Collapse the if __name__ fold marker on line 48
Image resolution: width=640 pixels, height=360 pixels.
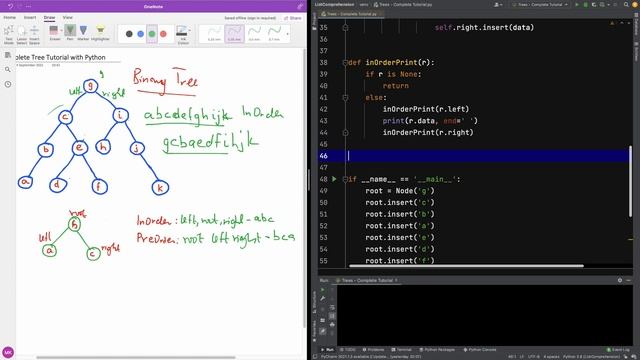coord(345,179)
